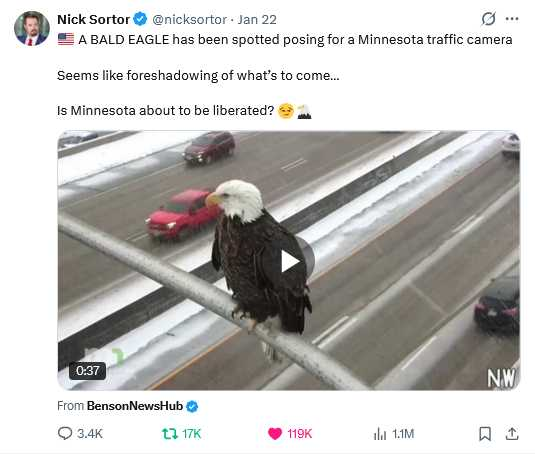The height and width of the screenshot is (454, 535).
Task: Share post via upload arrow icon
Action: 512,434
